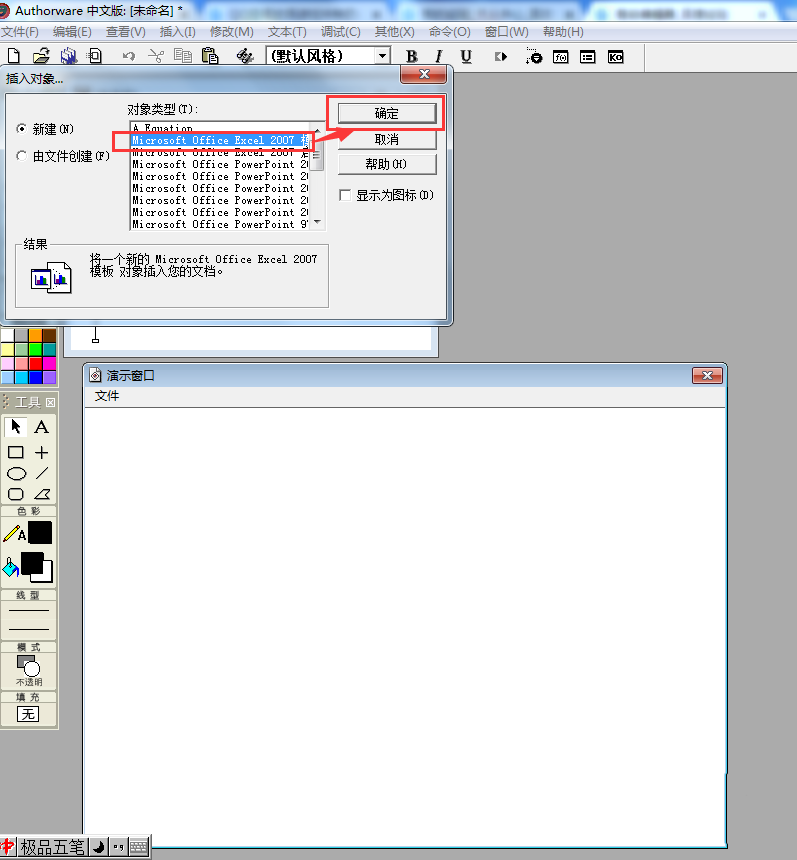Screen dimensions: 797x860
Task: Select the last PowerPoint 9 list entry
Action: point(221,224)
